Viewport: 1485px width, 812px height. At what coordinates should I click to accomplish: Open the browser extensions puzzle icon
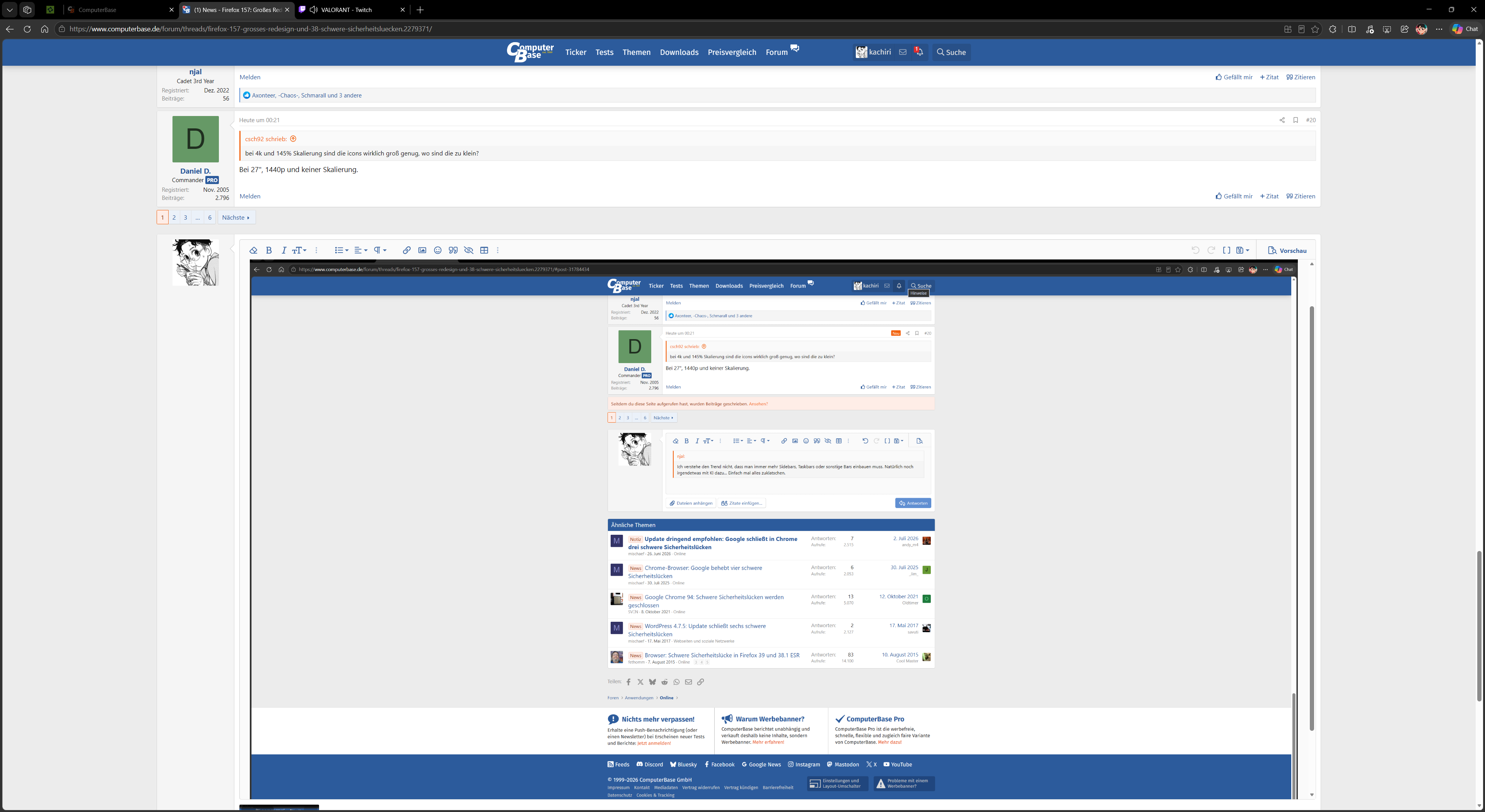[x=1332, y=29]
